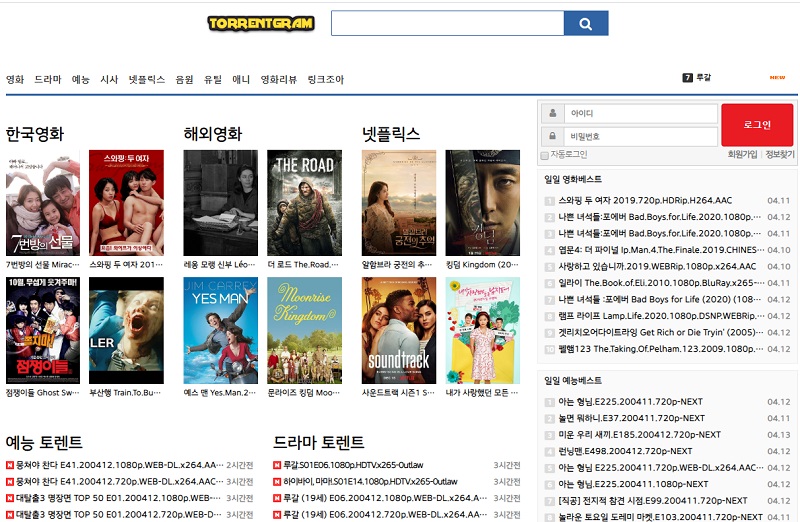Open the 레옹 모랭 신부 poster
Screen dimensions: 800x522
[220, 203]
